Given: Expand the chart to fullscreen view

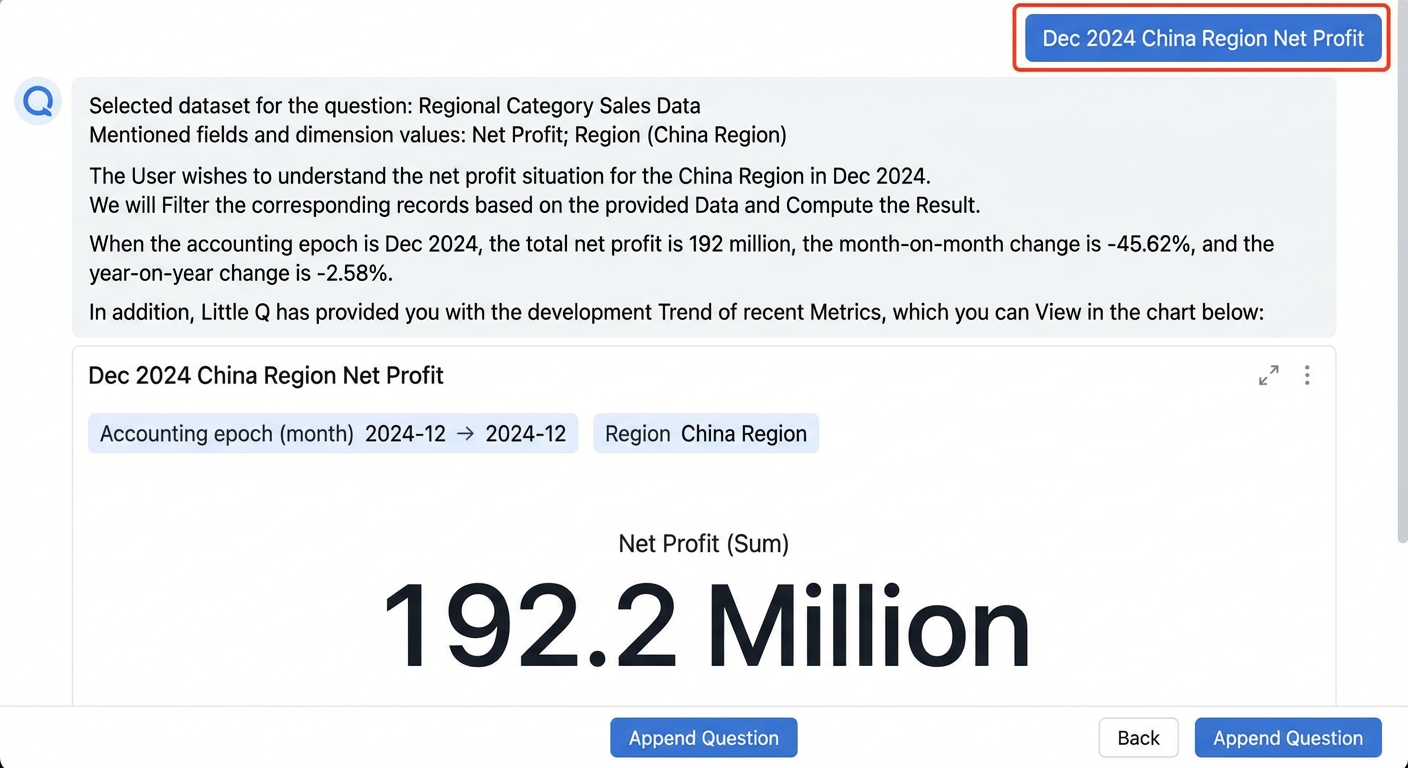Looking at the screenshot, I should coord(1268,376).
